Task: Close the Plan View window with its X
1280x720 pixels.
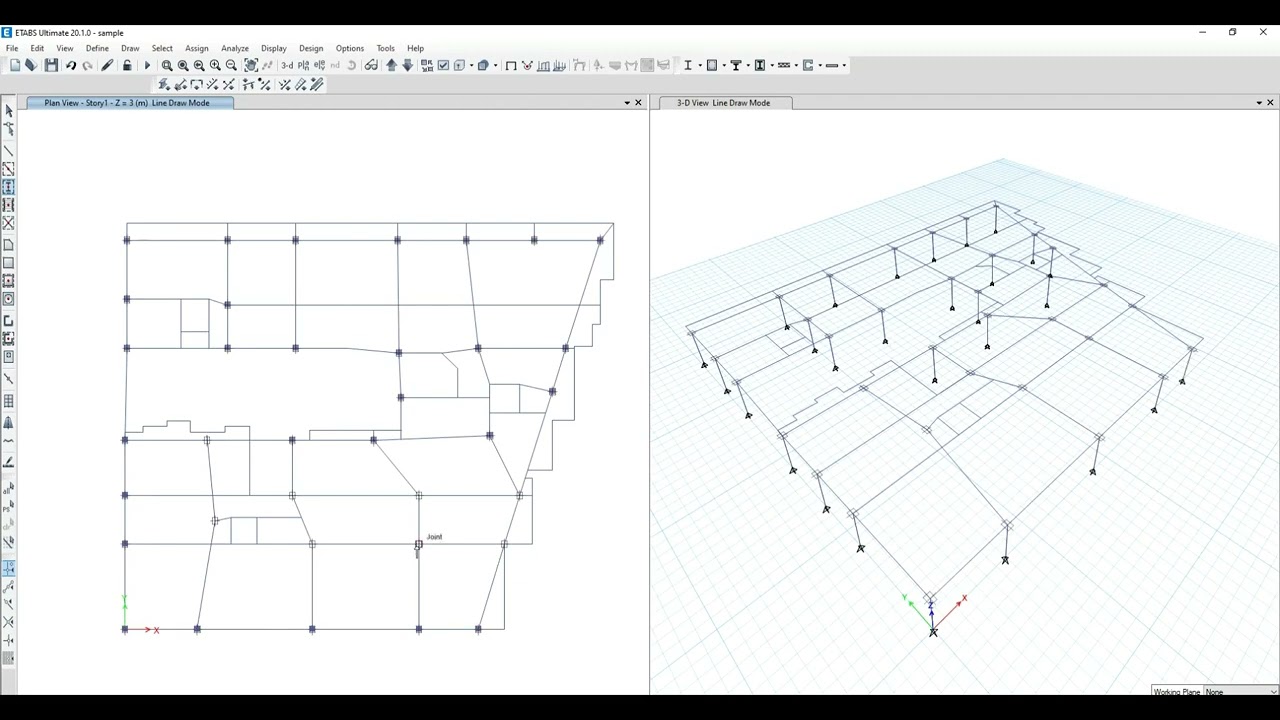Action: click(x=639, y=103)
